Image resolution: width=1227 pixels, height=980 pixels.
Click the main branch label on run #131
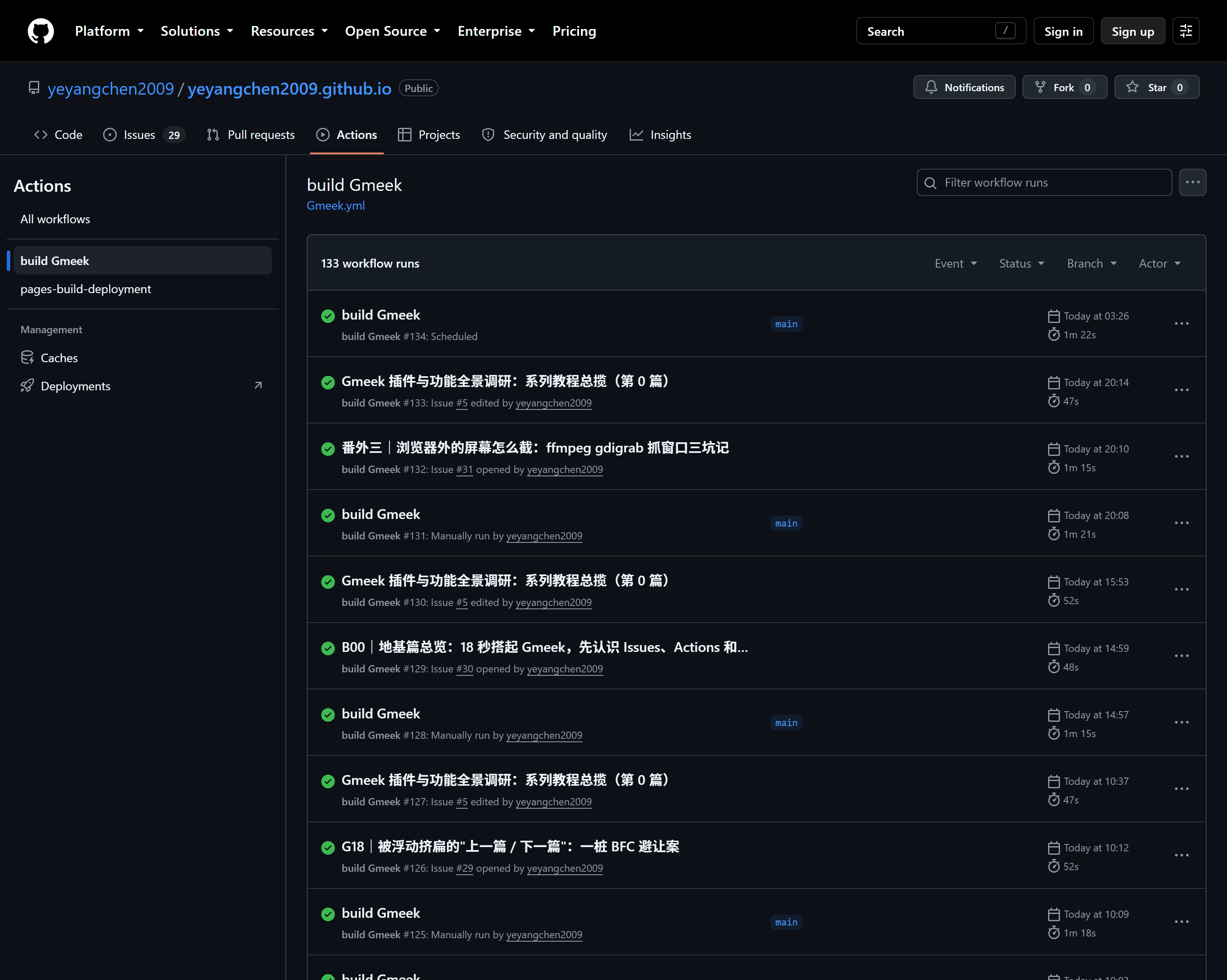(x=786, y=523)
